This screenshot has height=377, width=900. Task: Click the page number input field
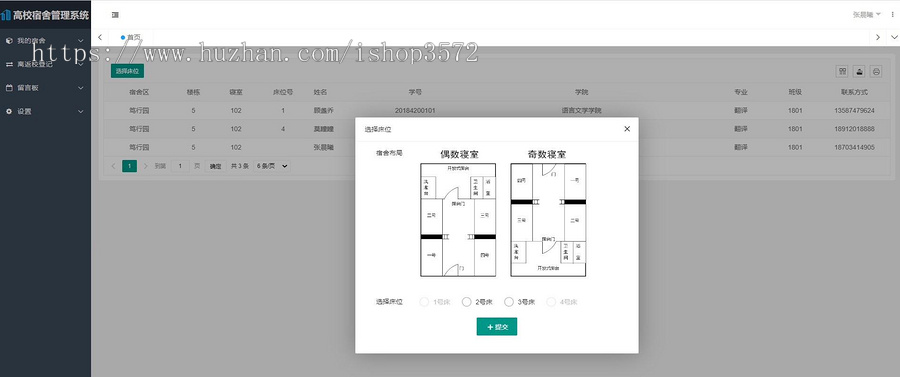180,166
